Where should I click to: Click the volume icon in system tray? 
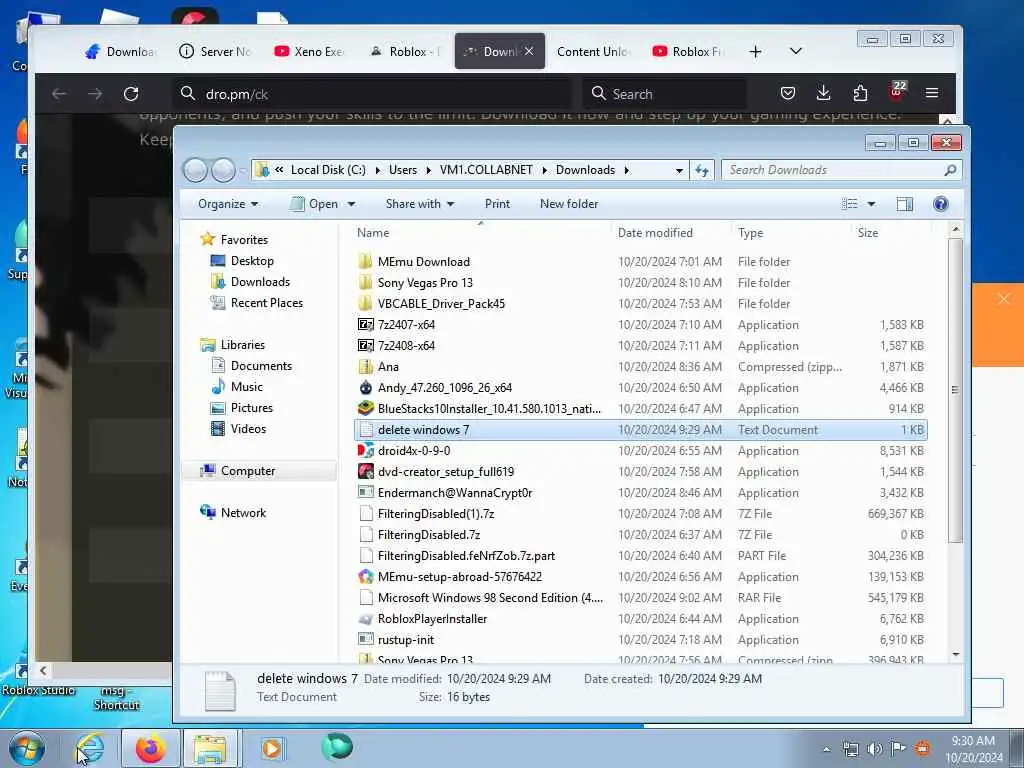874,748
